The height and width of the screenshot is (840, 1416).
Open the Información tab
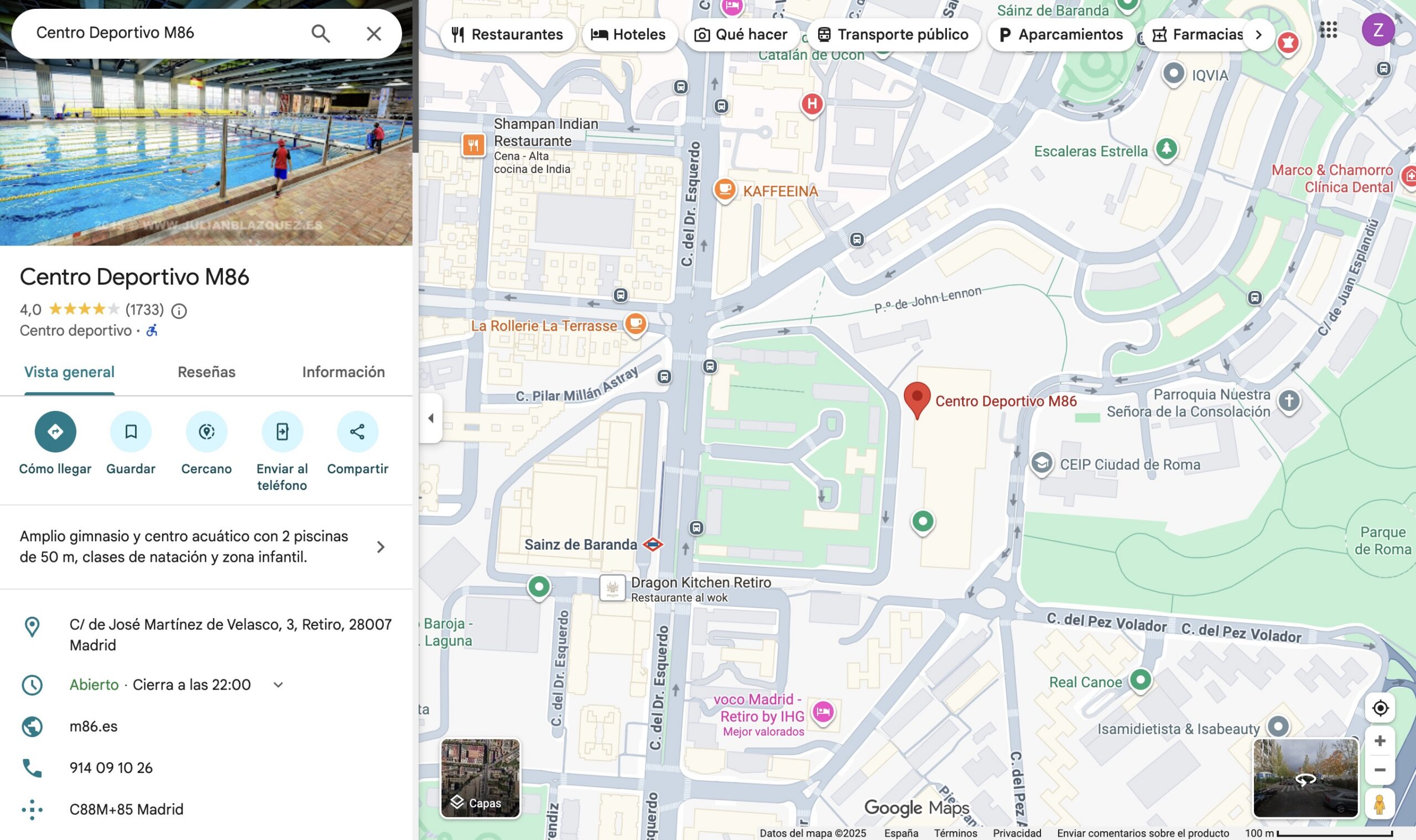pyautogui.click(x=343, y=372)
